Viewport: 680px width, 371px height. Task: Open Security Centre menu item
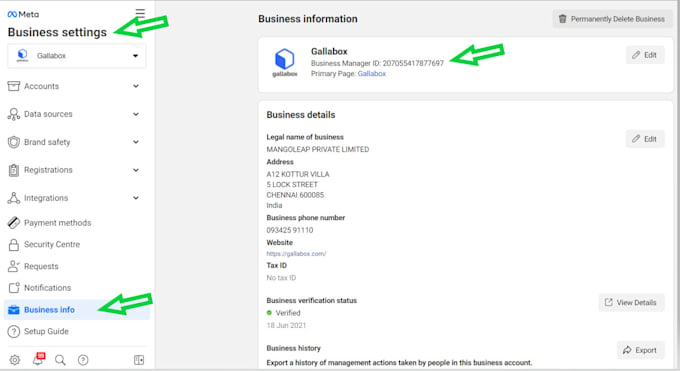[x=77, y=244]
